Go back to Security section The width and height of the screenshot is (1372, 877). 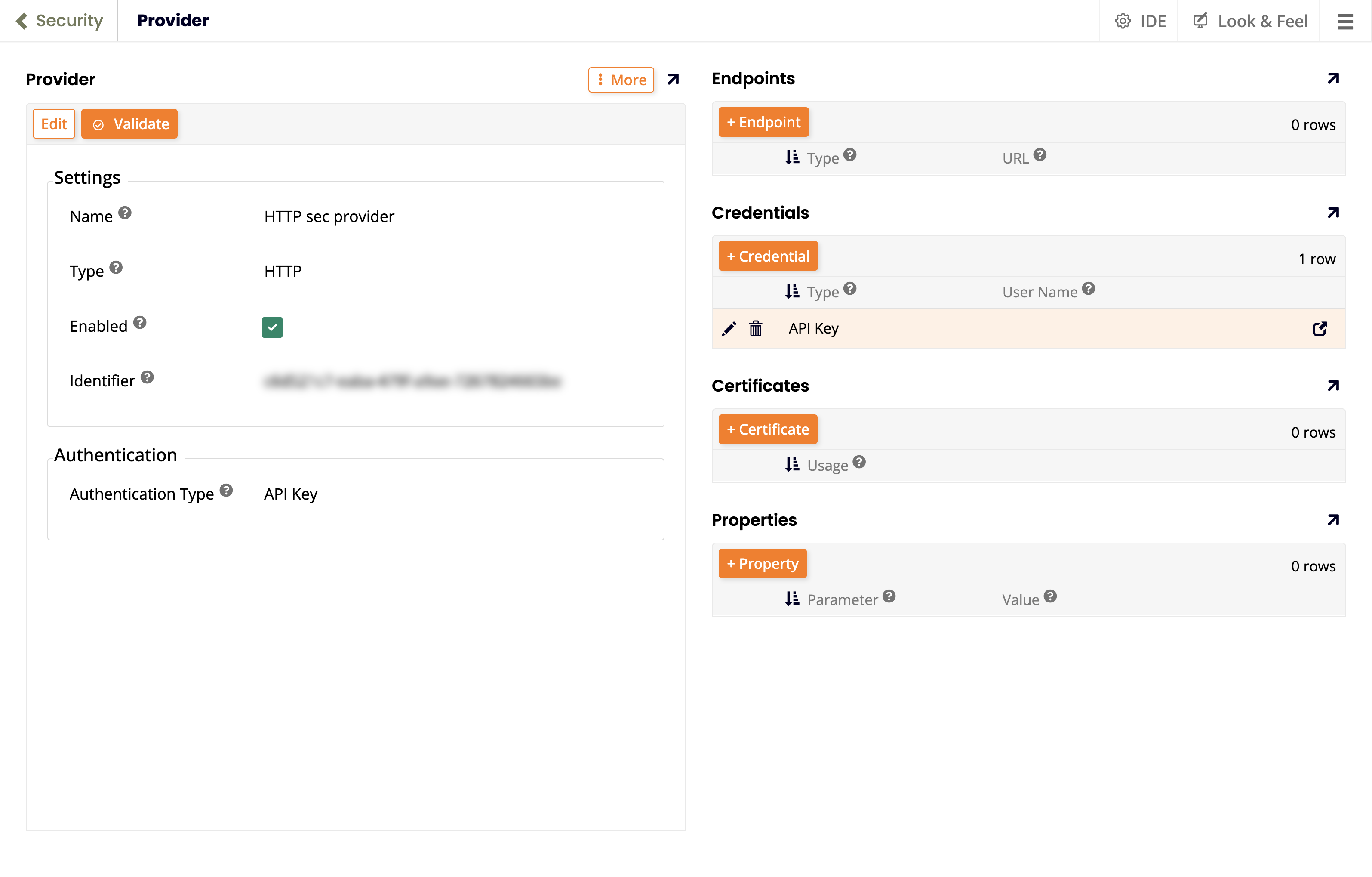pyautogui.click(x=60, y=21)
